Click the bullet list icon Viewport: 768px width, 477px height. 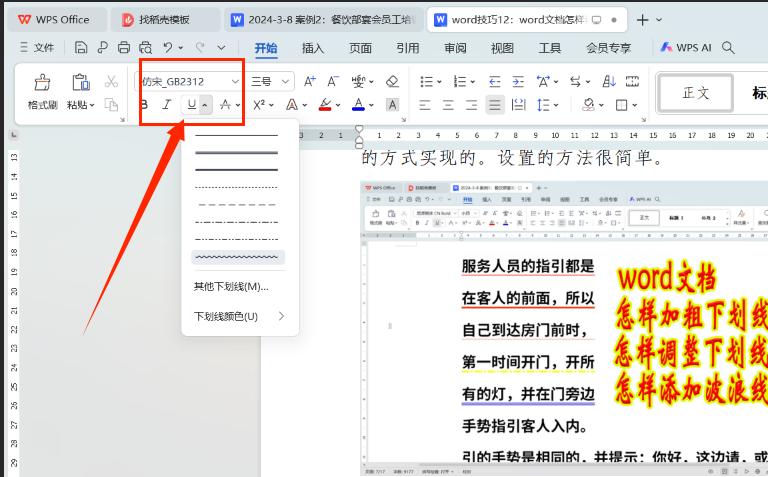[x=425, y=82]
